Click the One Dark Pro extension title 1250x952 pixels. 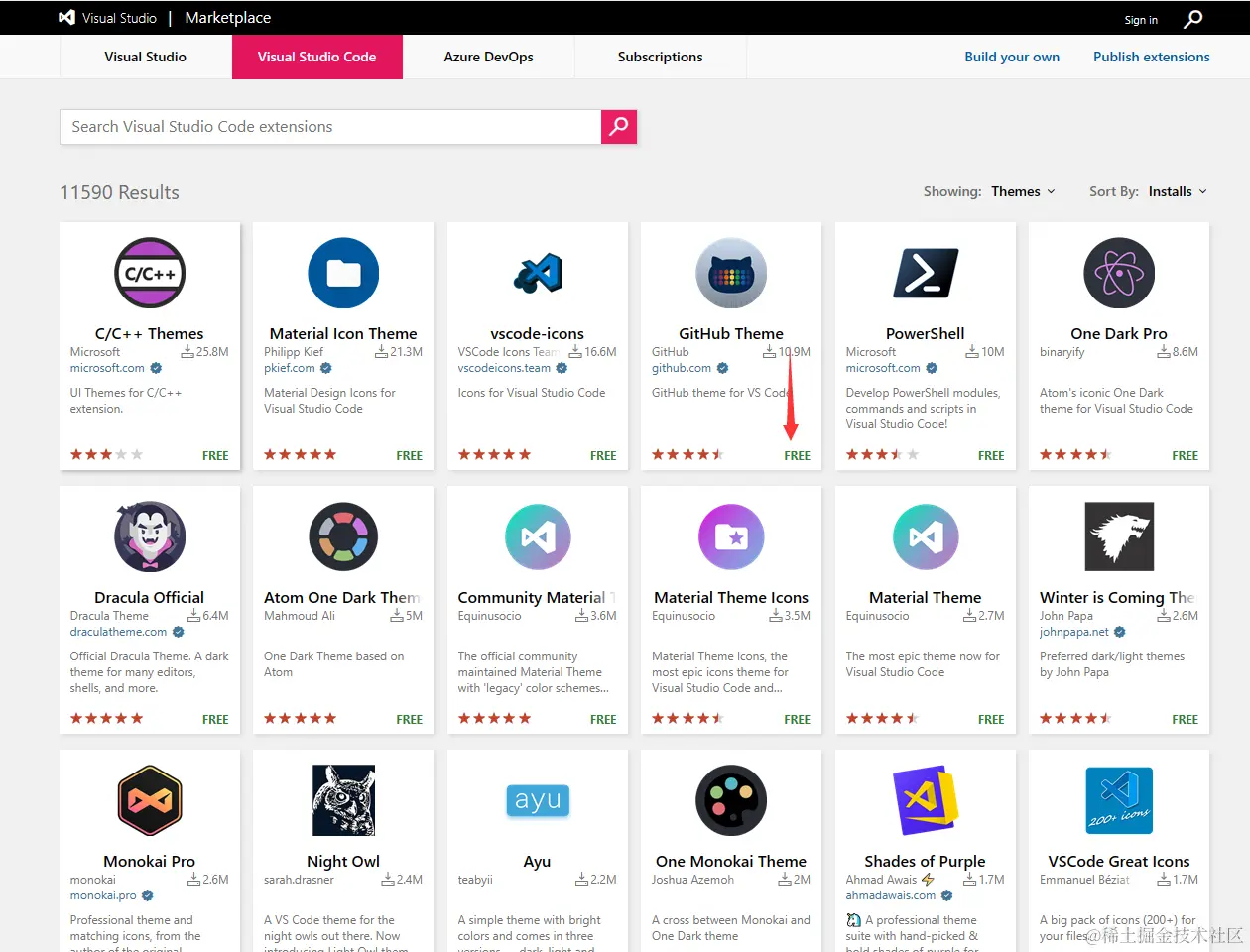click(1119, 333)
